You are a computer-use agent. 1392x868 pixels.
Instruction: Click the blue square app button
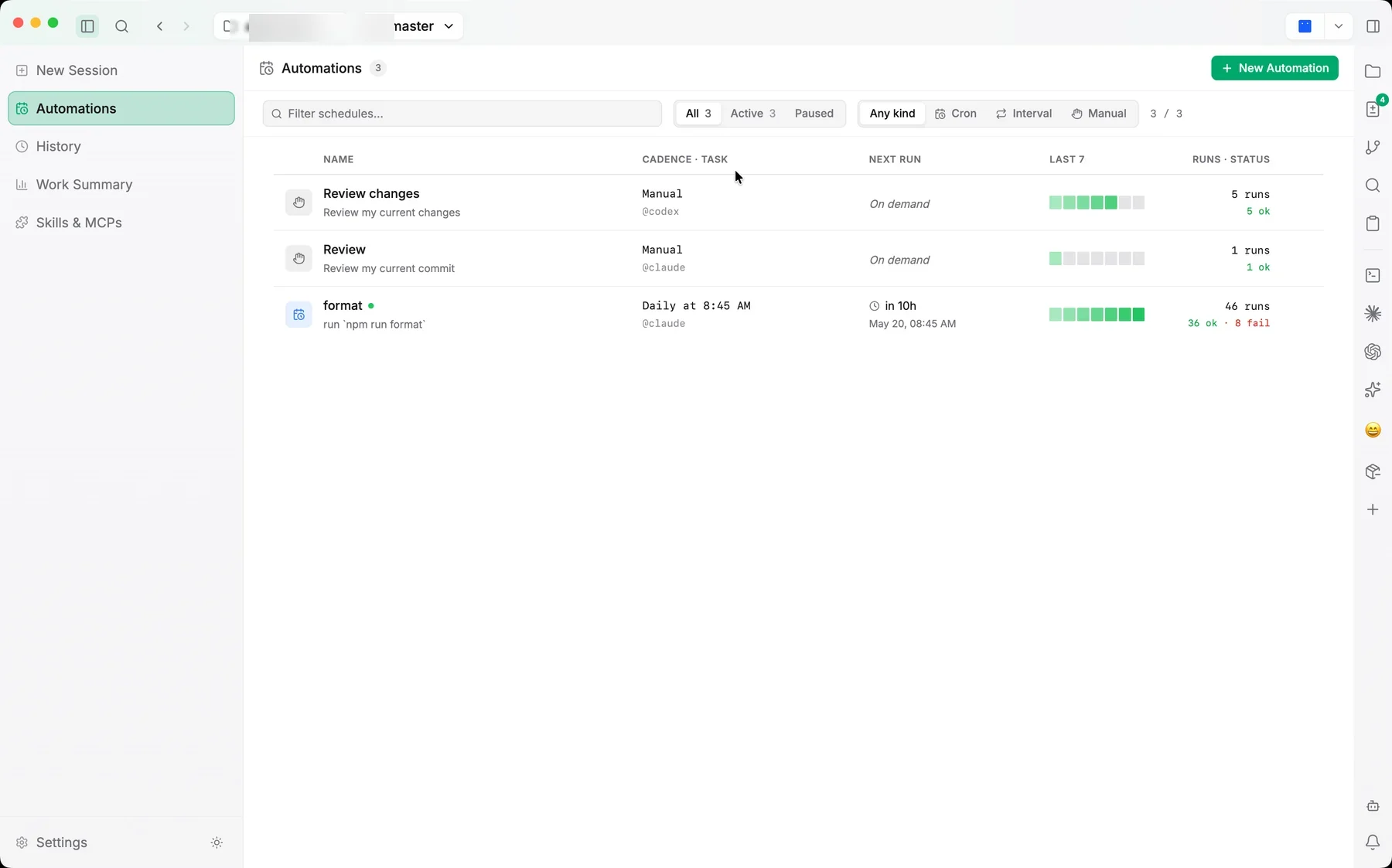(x=1305, y=26)
